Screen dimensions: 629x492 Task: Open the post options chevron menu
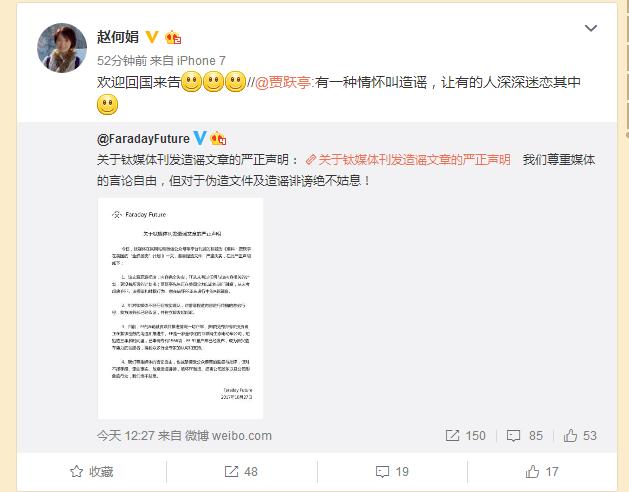click(x=590, y=28)
